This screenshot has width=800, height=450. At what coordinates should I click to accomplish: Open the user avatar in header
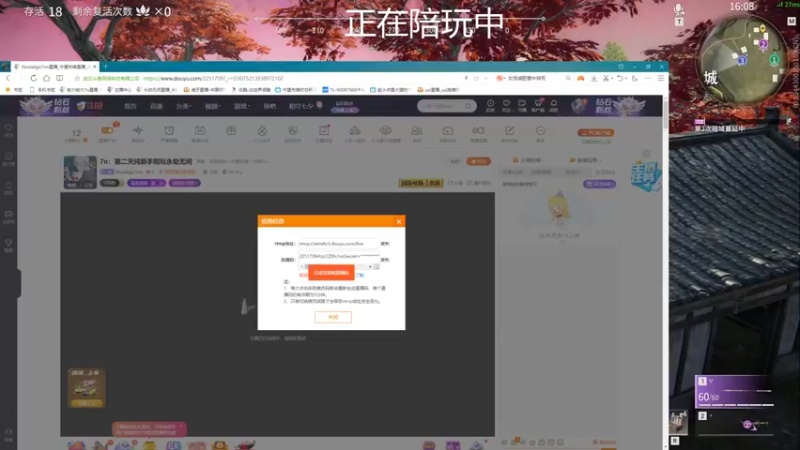pyautogui.click(x=579, y=106)
